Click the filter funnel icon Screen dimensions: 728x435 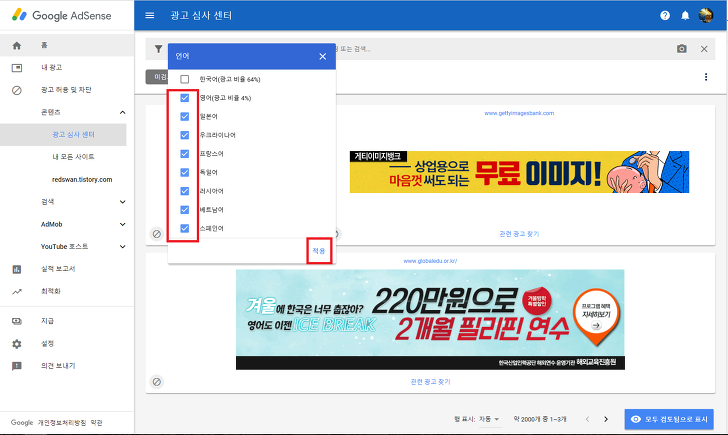(158, 49)
